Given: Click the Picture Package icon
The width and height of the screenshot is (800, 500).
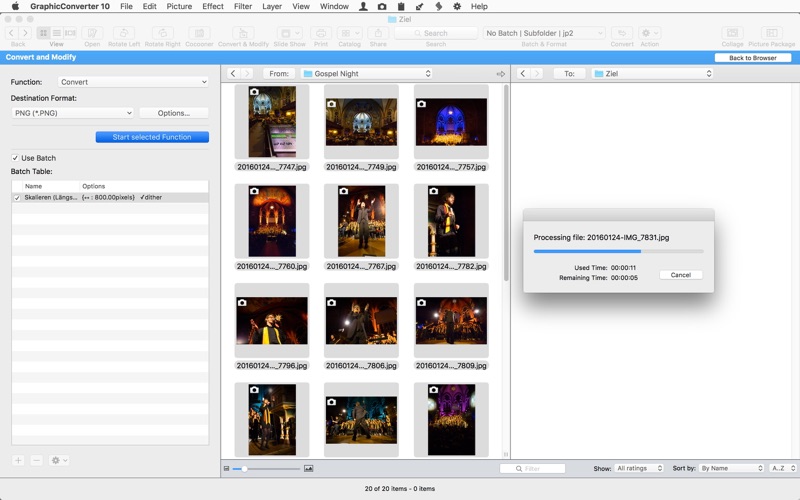Looking at the screenshot, I should pyautogui.click(x=771, y=34).
